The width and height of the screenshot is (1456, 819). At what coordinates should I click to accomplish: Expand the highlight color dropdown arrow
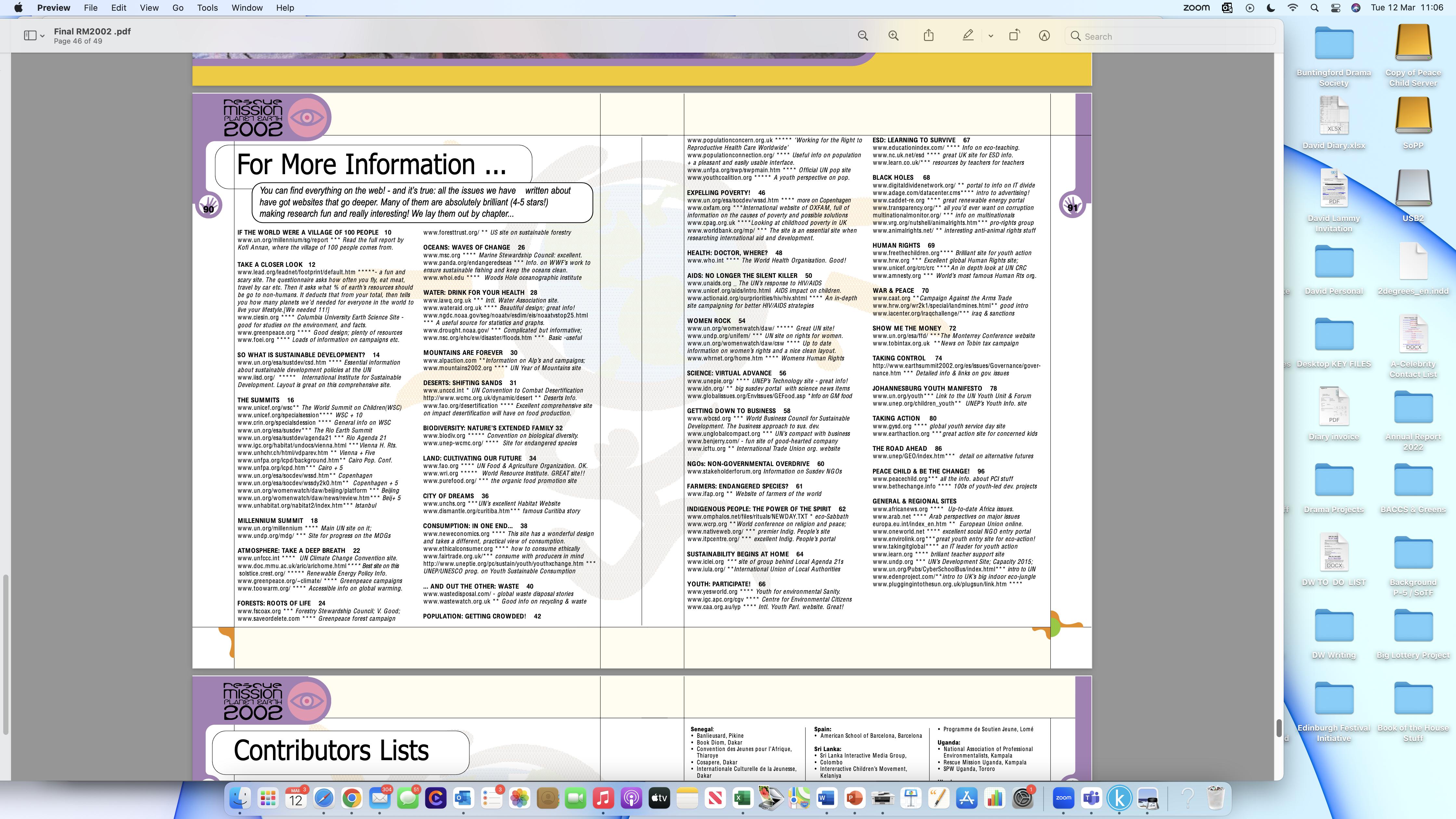click(990, 36)
